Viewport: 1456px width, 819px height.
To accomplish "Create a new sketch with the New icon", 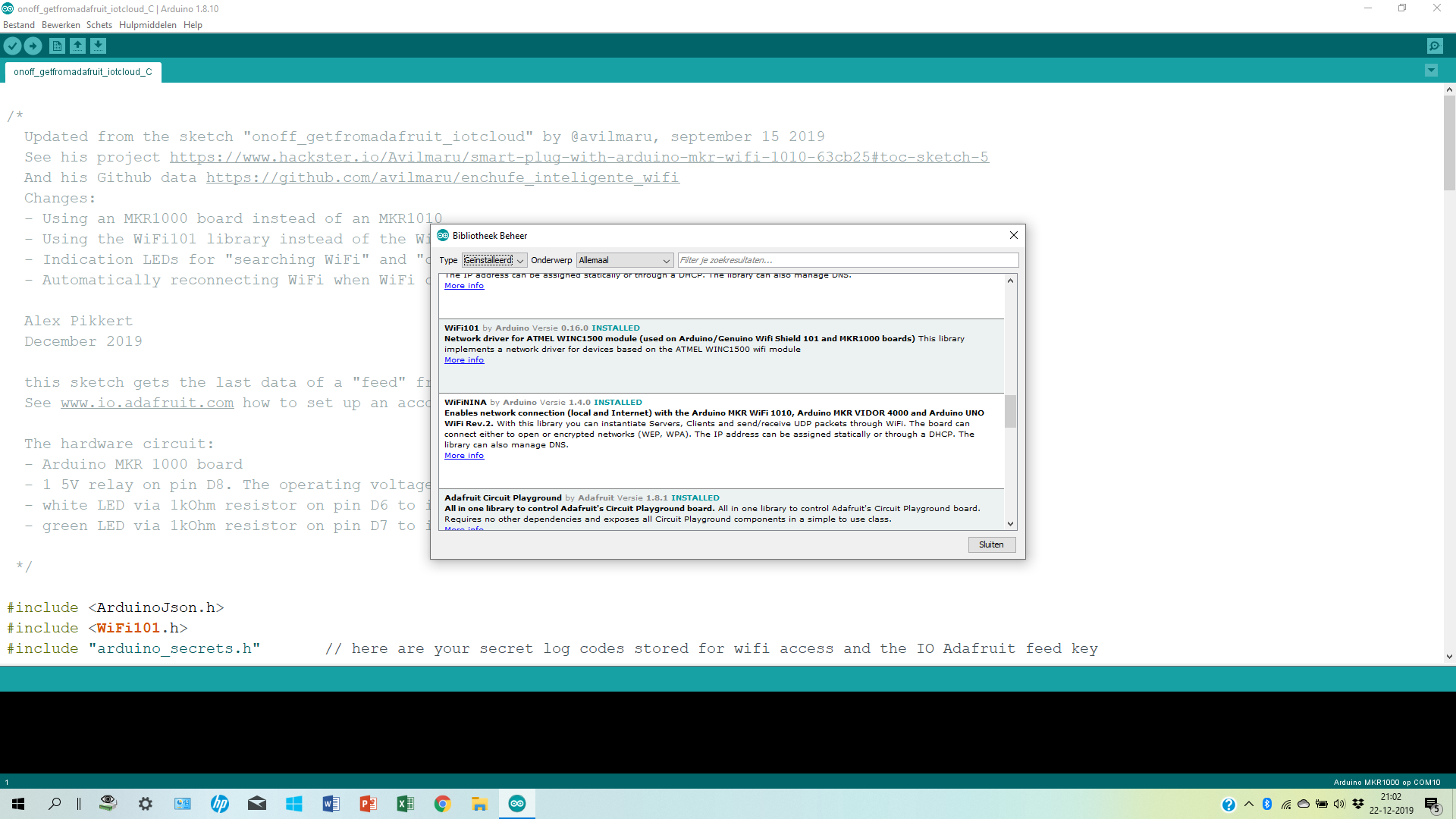I will tap(57, 46).
